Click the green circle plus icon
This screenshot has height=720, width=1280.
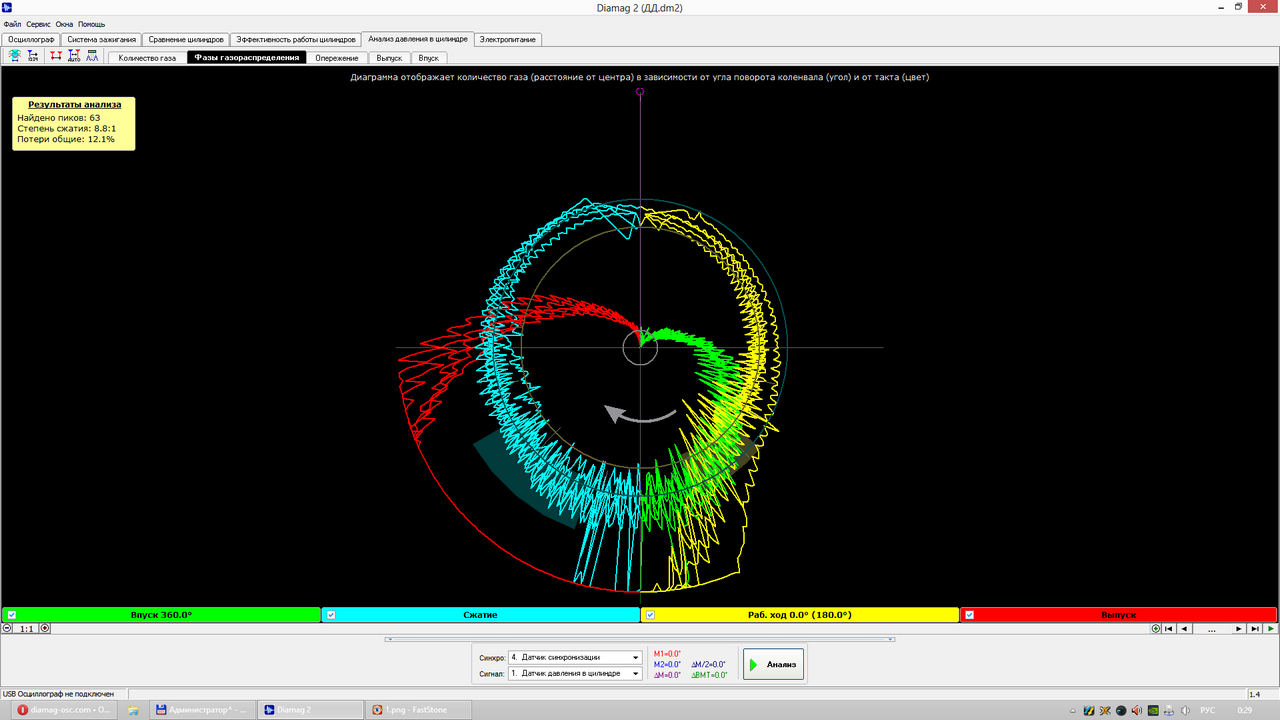pyautogui.click(x=1156, y=629)
